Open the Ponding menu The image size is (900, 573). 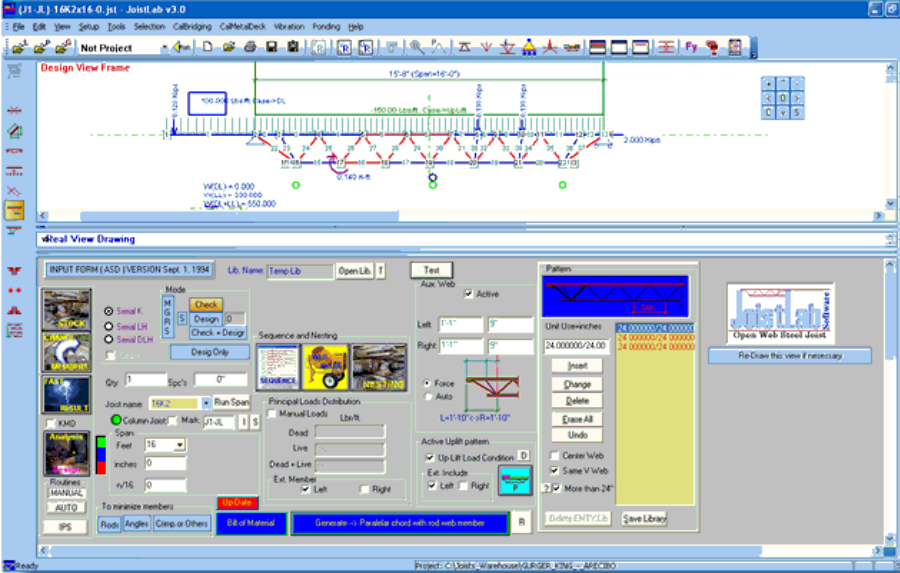326,26
